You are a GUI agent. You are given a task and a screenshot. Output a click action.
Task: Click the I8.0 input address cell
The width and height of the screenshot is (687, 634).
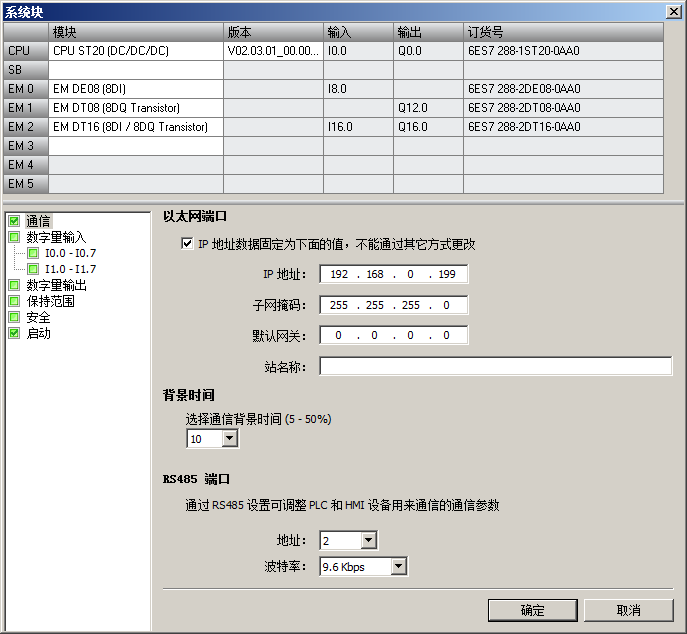[358, 89]
